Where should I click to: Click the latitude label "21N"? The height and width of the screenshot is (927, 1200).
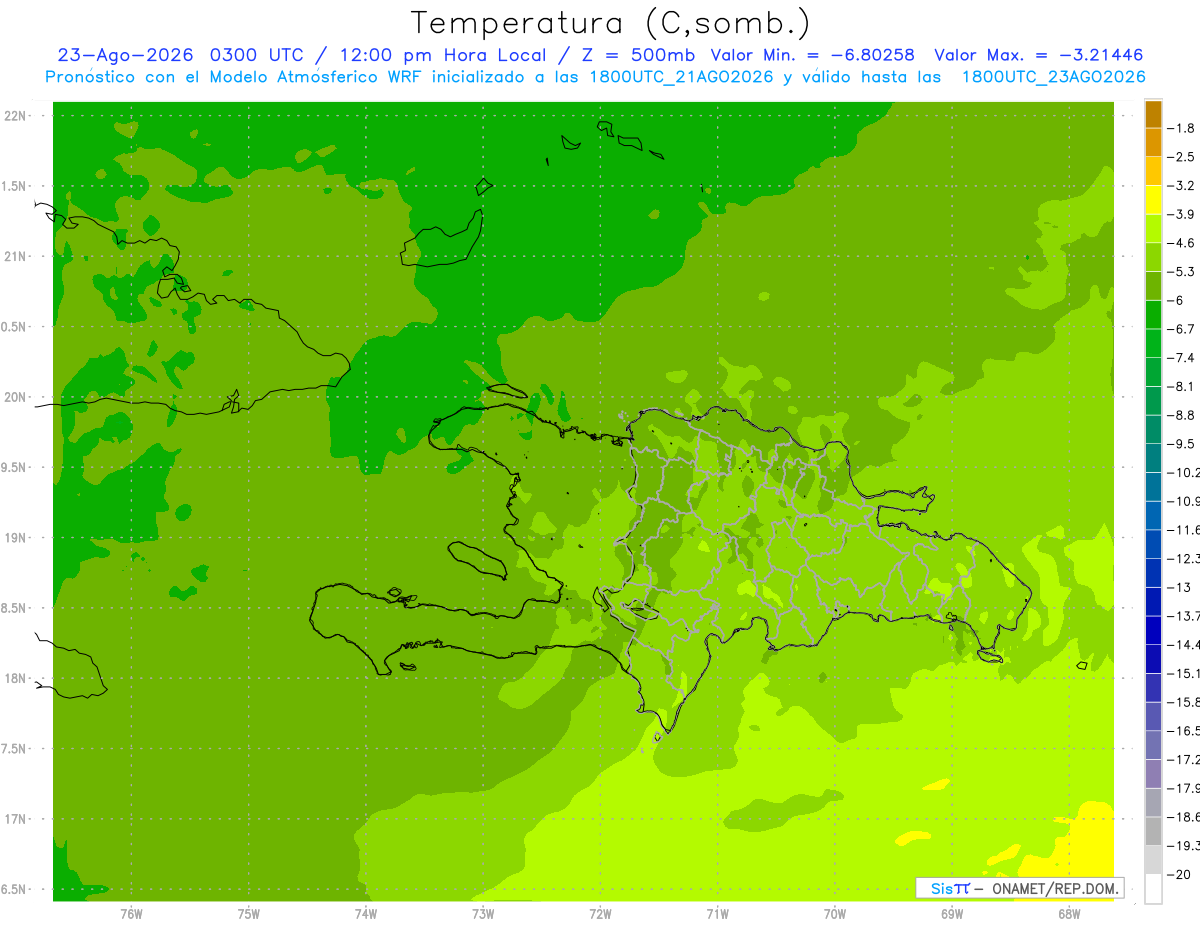click(15, 257)
